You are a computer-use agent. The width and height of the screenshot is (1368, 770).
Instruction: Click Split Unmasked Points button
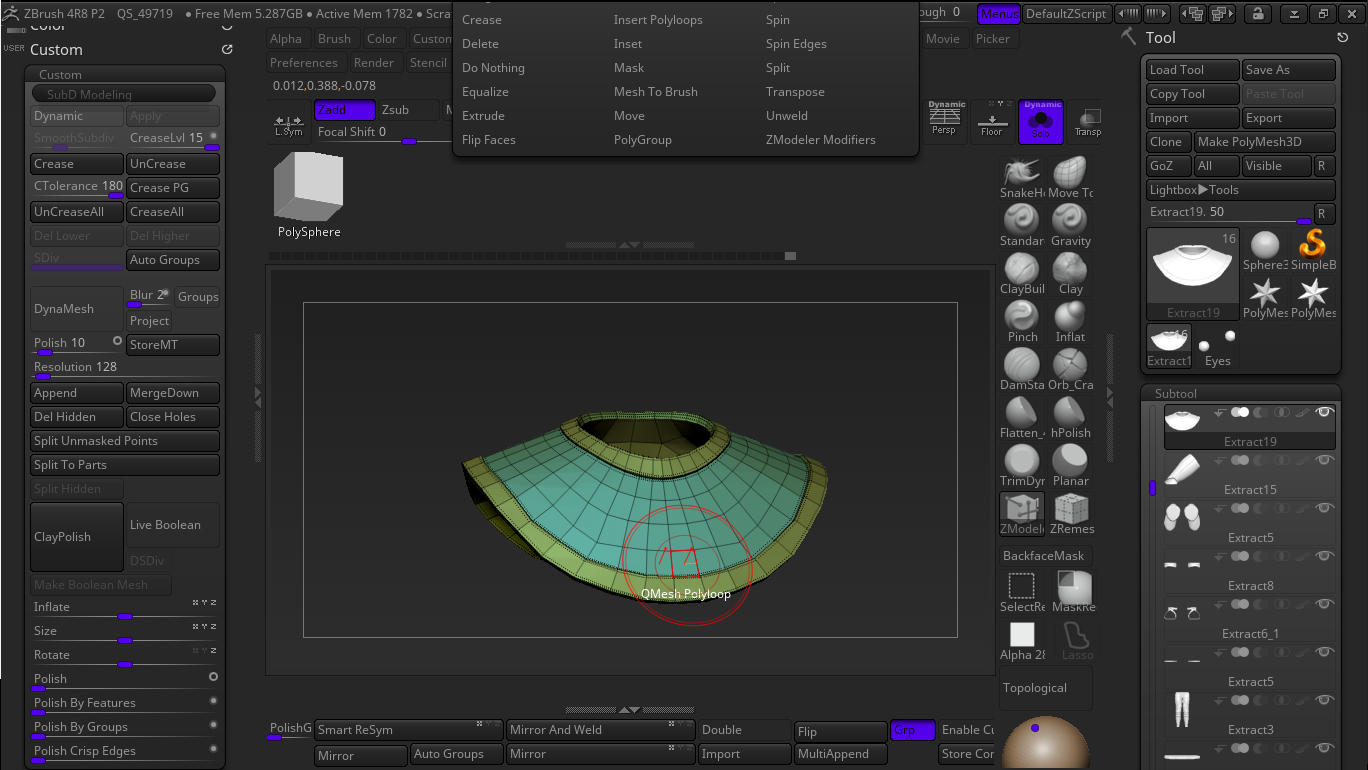[x=126, y=441]
